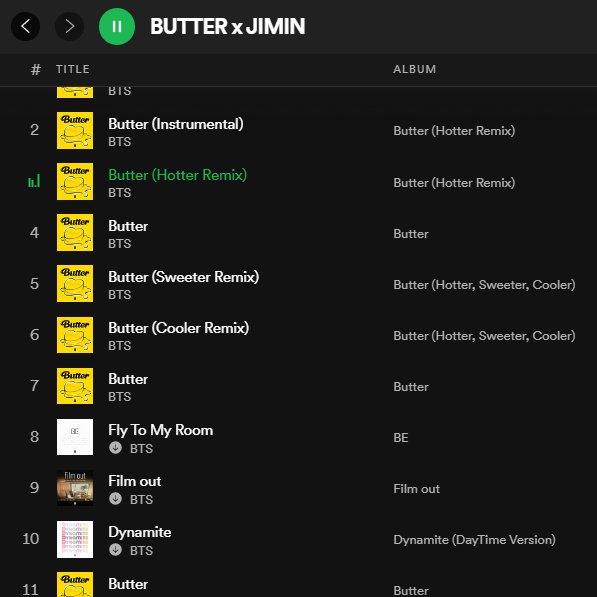The image size is (597, 597).
Task: Click downloaded icon on Film out row
Action: point(115,499)
